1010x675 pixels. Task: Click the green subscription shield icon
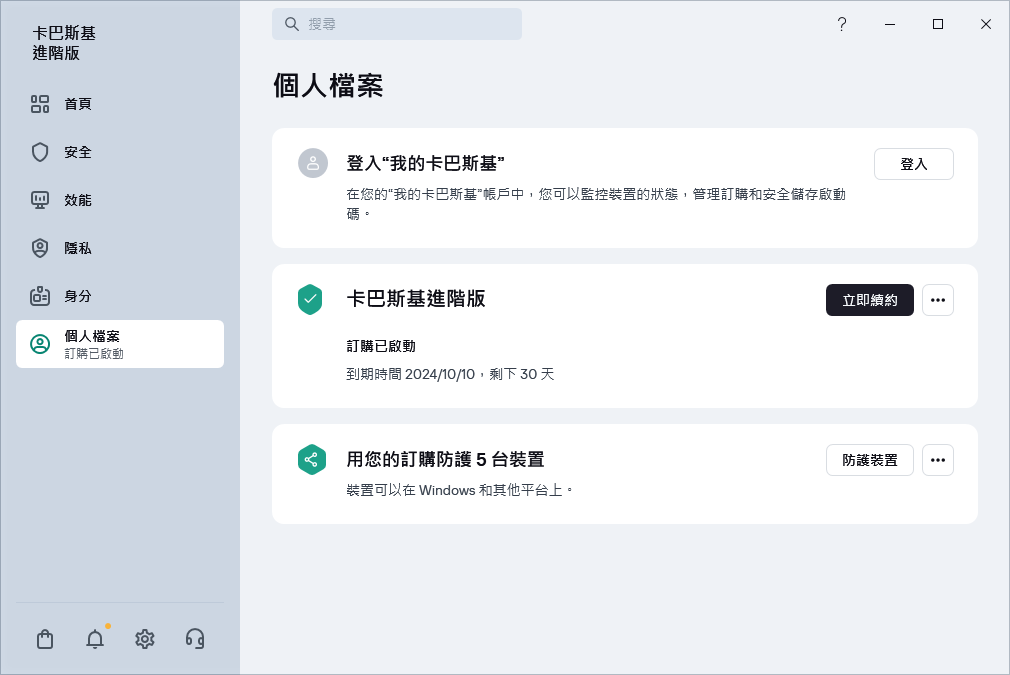click(312, 299)
